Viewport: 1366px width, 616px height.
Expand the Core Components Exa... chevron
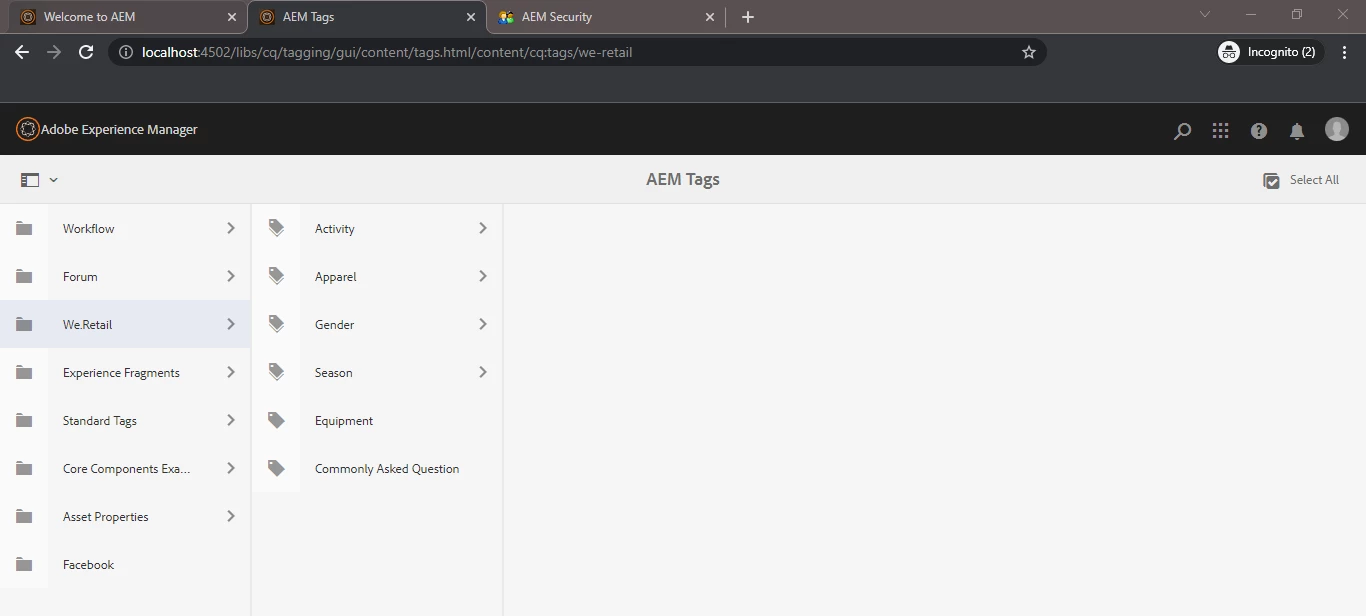click(x=231, y=468)
